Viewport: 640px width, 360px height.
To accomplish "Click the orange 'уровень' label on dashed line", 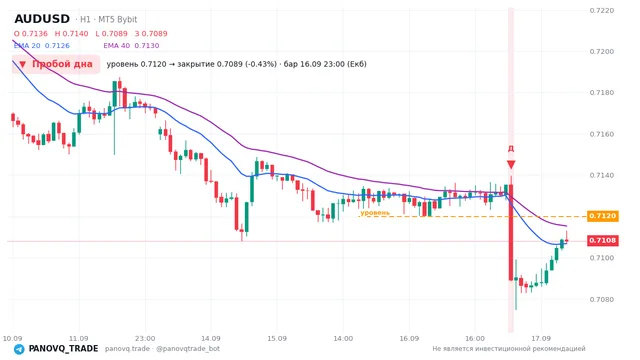I will [x=375, y=213].
